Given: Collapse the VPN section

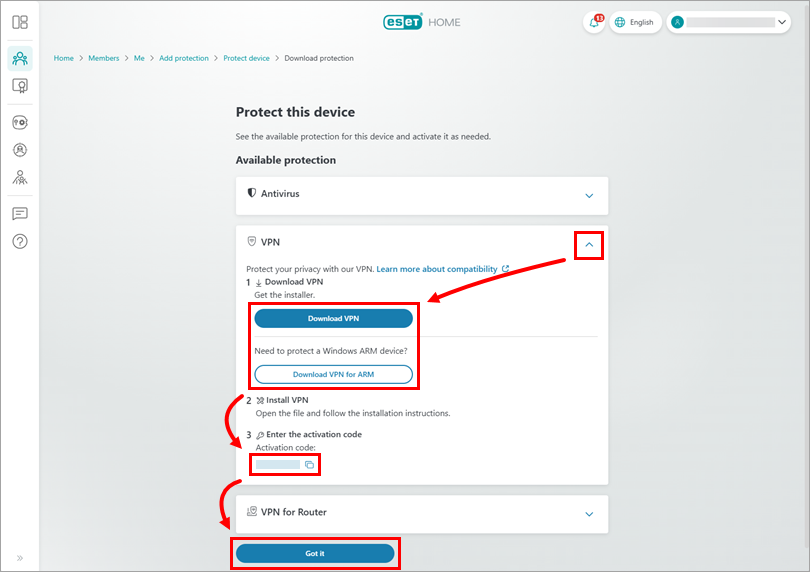Looking at the screenshot, I should [589, 244].
